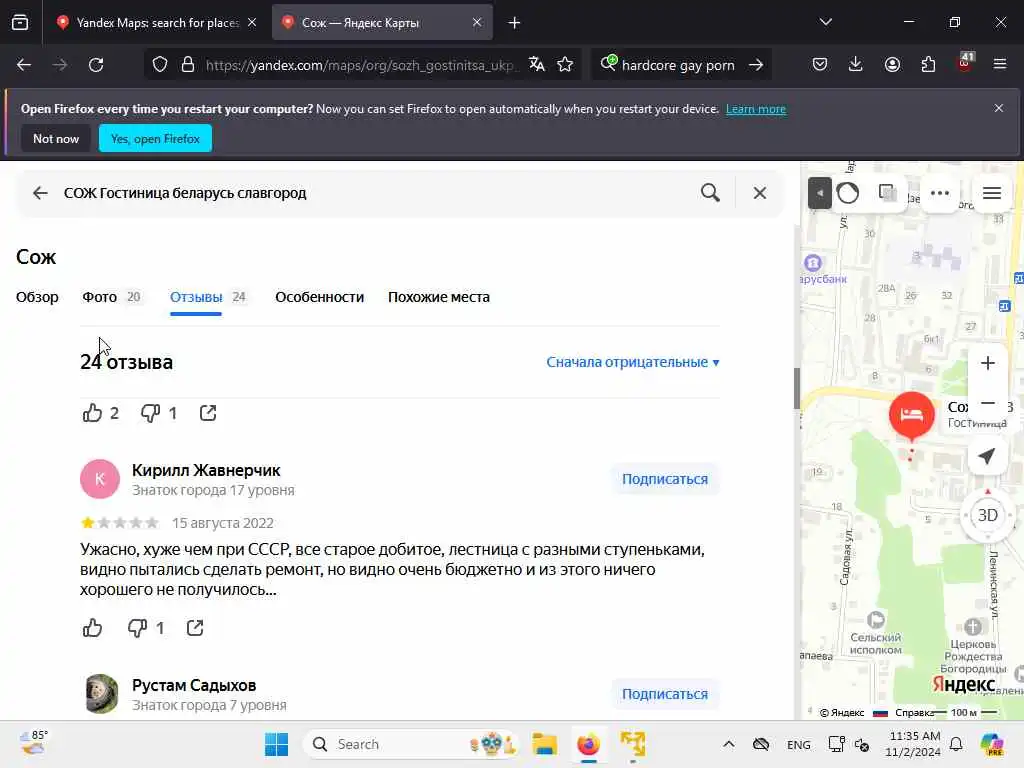Collapse the side panel with map arrow

click(x=820, y=193)
